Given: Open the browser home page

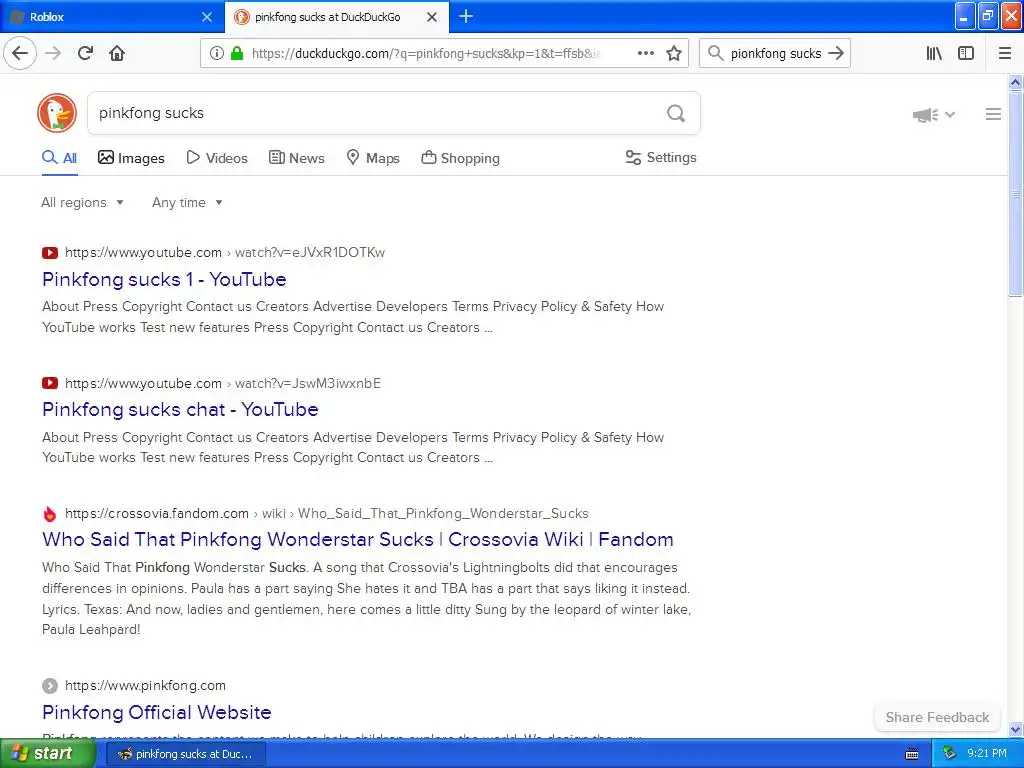Looking at the screenshot, I should pos(117,53).
